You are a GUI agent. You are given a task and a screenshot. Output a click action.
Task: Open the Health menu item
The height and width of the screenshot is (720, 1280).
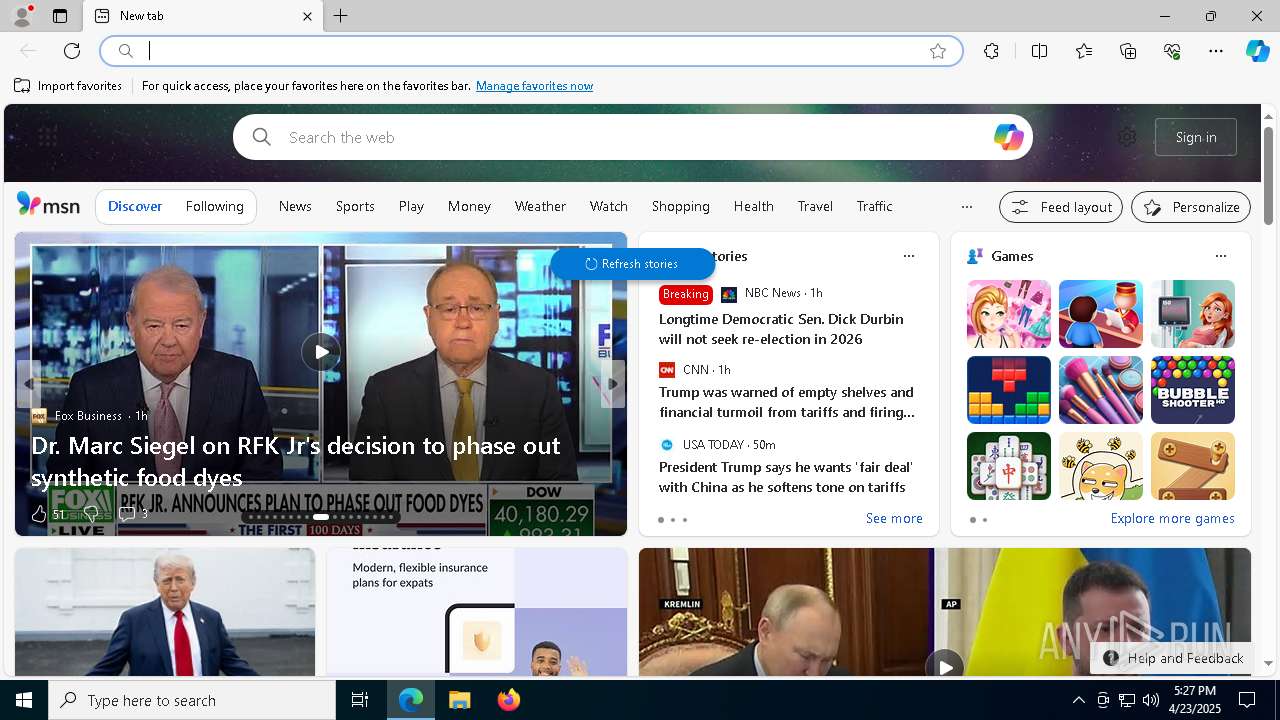coord(753,206)
